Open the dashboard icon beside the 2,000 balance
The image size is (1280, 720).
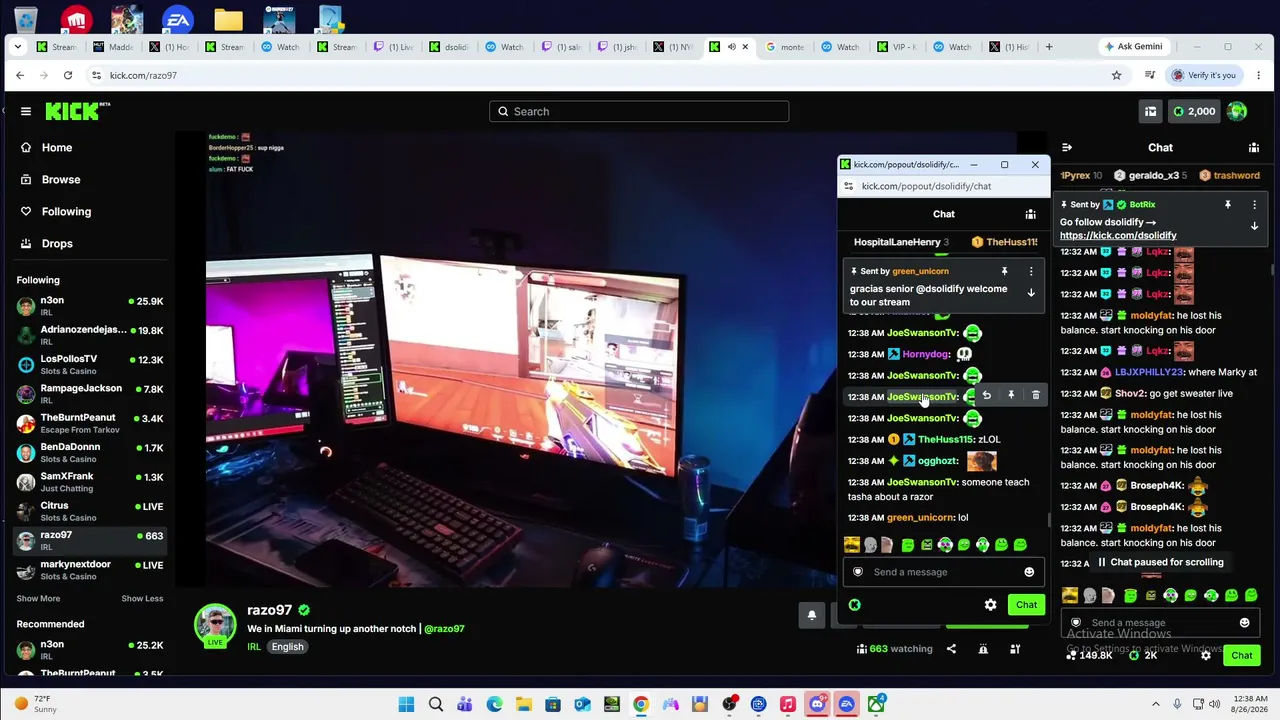[x=1150, y=111]
